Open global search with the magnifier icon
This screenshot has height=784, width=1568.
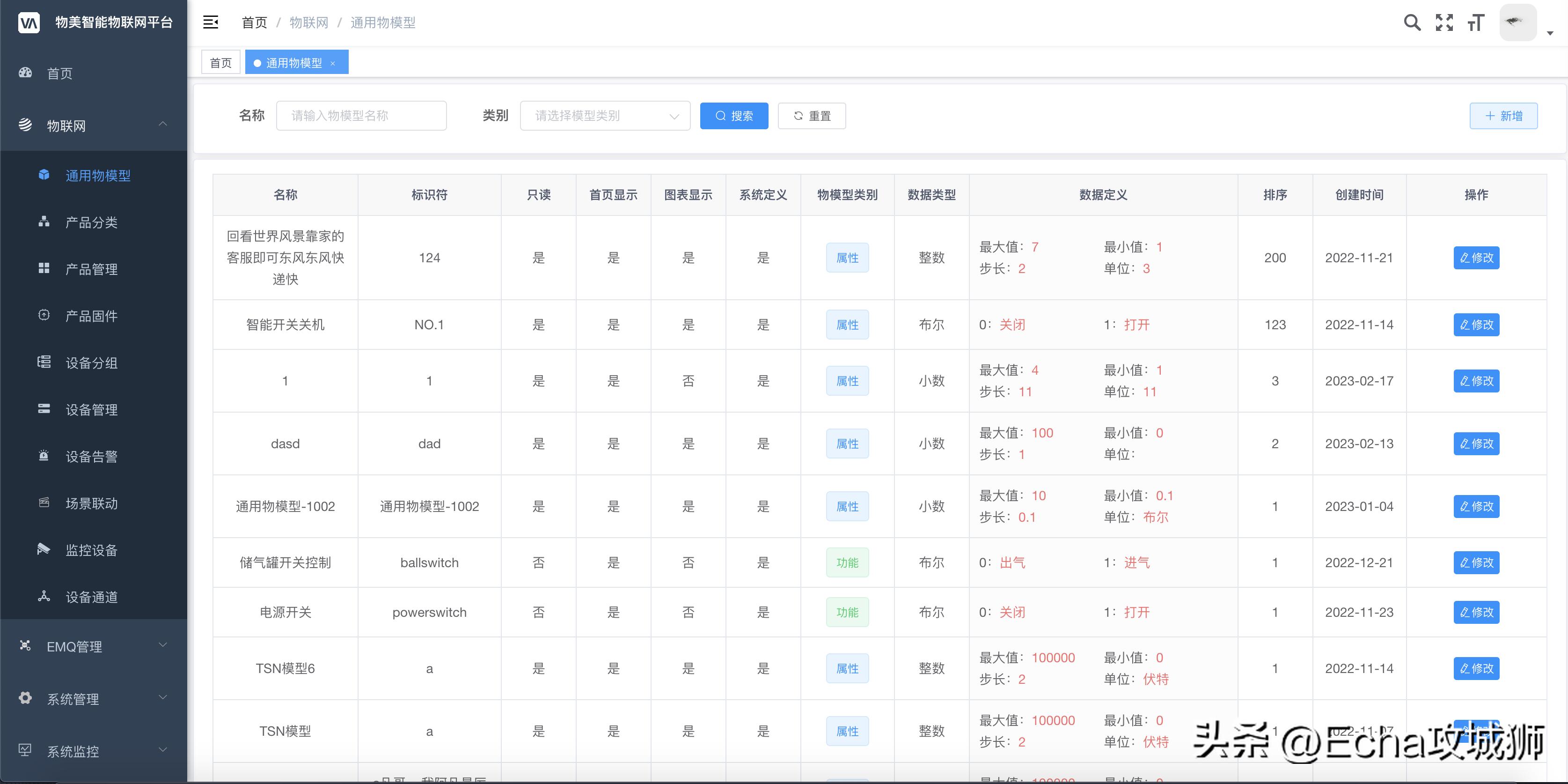coord(1413,22)
